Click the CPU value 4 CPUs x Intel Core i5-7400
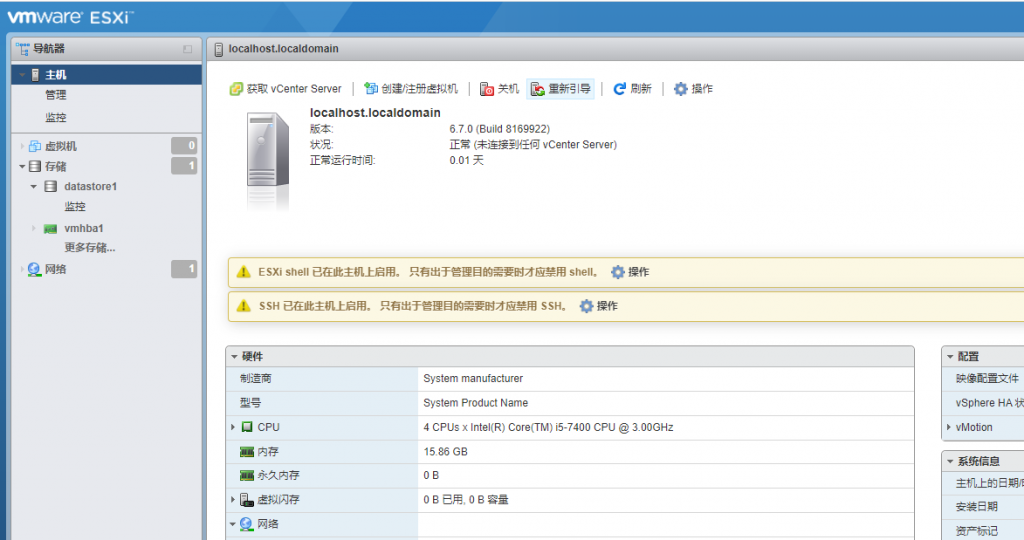The width and height of the screenshot is (1024, 540). pos(548,427)
